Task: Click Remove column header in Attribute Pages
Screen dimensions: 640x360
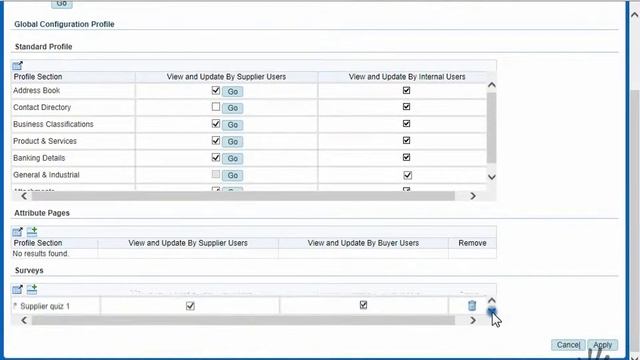Action: (x=472, y=243)
